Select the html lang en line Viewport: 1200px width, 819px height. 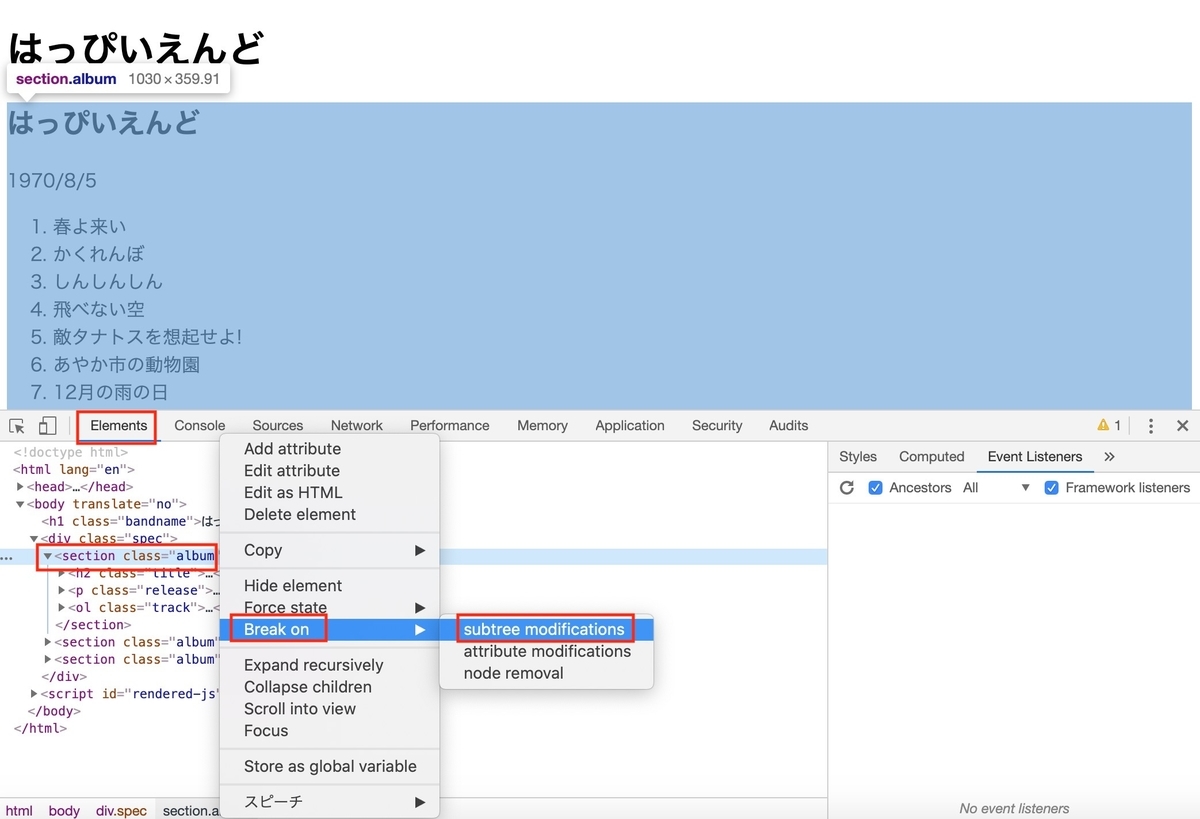tap(74, 469)
